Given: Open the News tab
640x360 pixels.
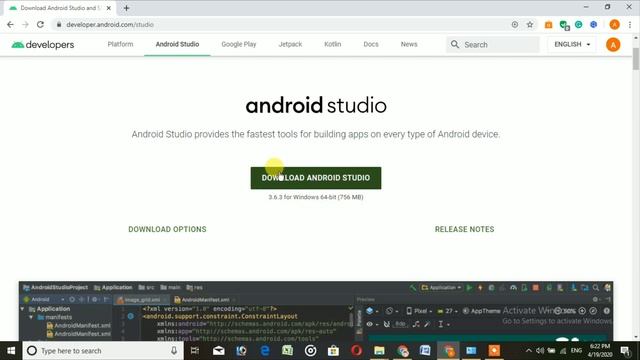Looking at the screenshot, I should [x=409, y=44].
